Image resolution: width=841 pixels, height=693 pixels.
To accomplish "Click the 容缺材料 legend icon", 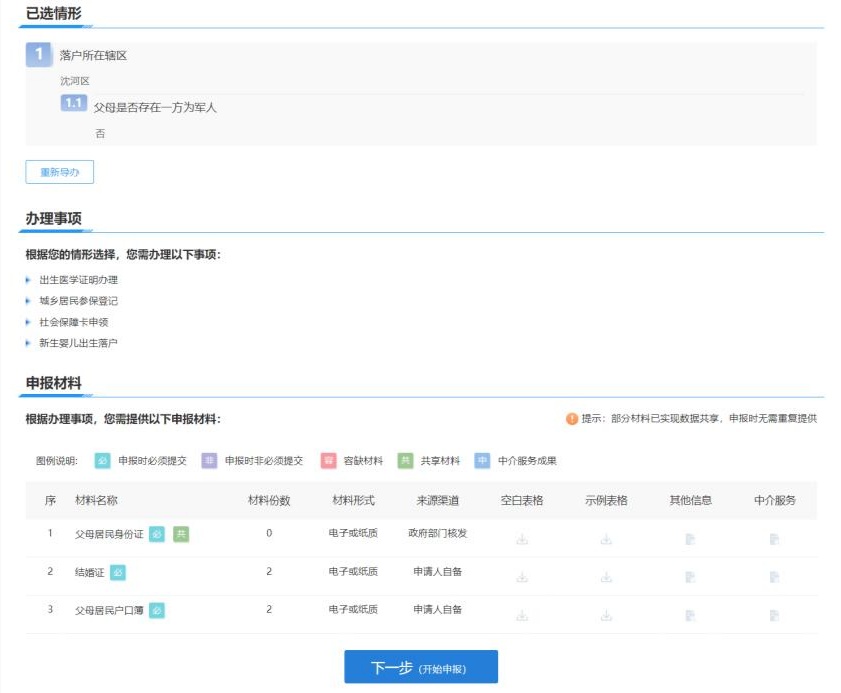I will pos(328,461).
